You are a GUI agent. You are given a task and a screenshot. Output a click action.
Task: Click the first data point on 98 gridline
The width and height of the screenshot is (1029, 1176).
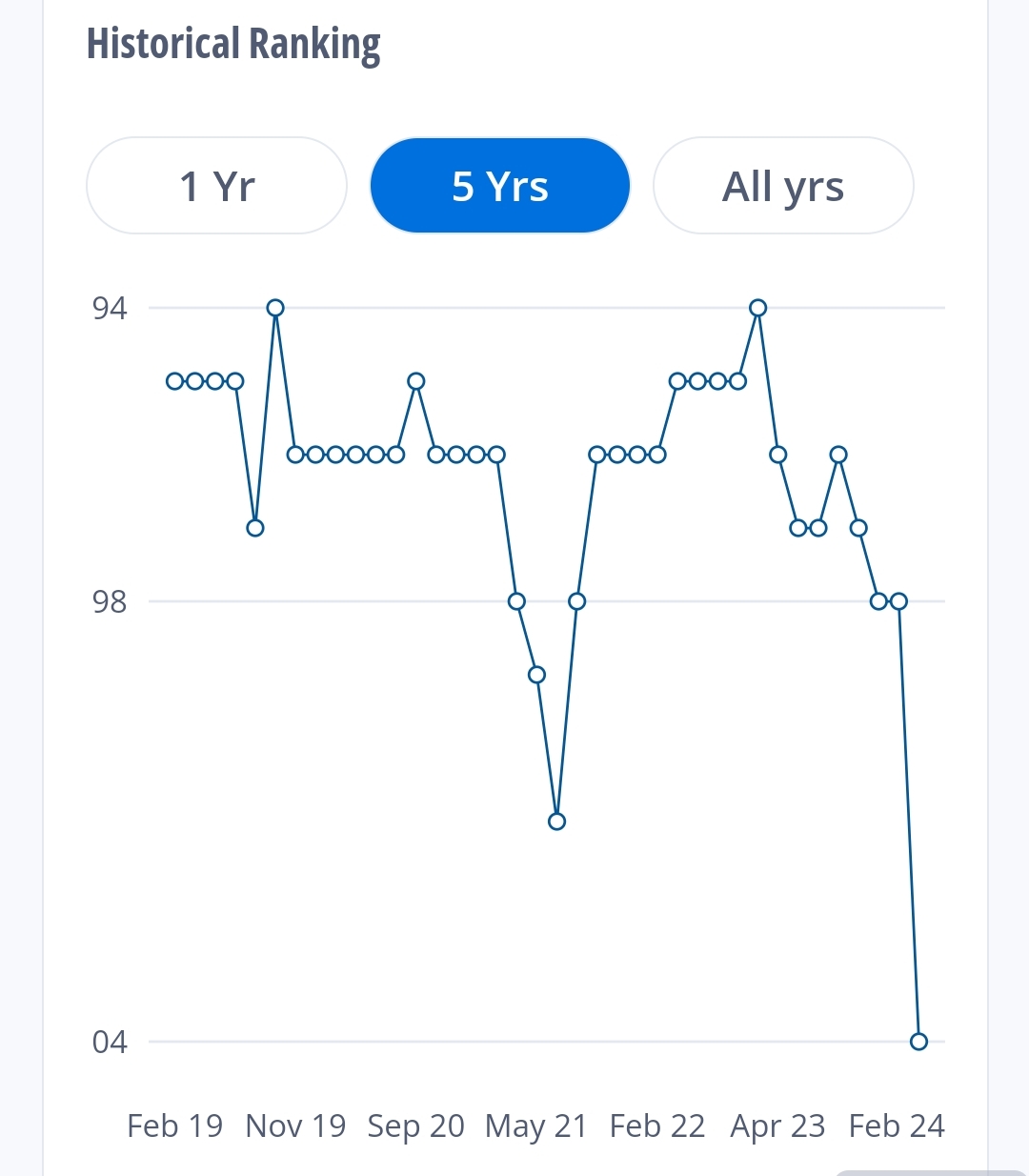pyautogui.click(x=516, y=601)
